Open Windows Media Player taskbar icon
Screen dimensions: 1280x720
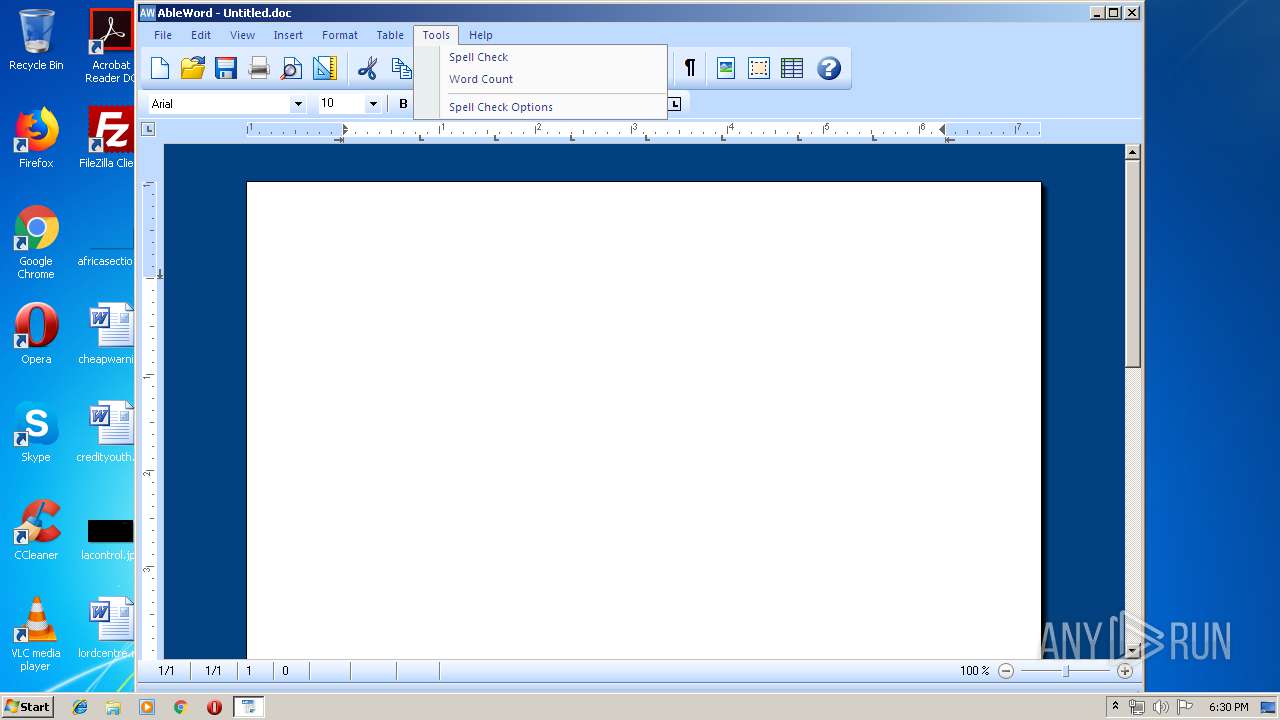(x=147, y=707)
